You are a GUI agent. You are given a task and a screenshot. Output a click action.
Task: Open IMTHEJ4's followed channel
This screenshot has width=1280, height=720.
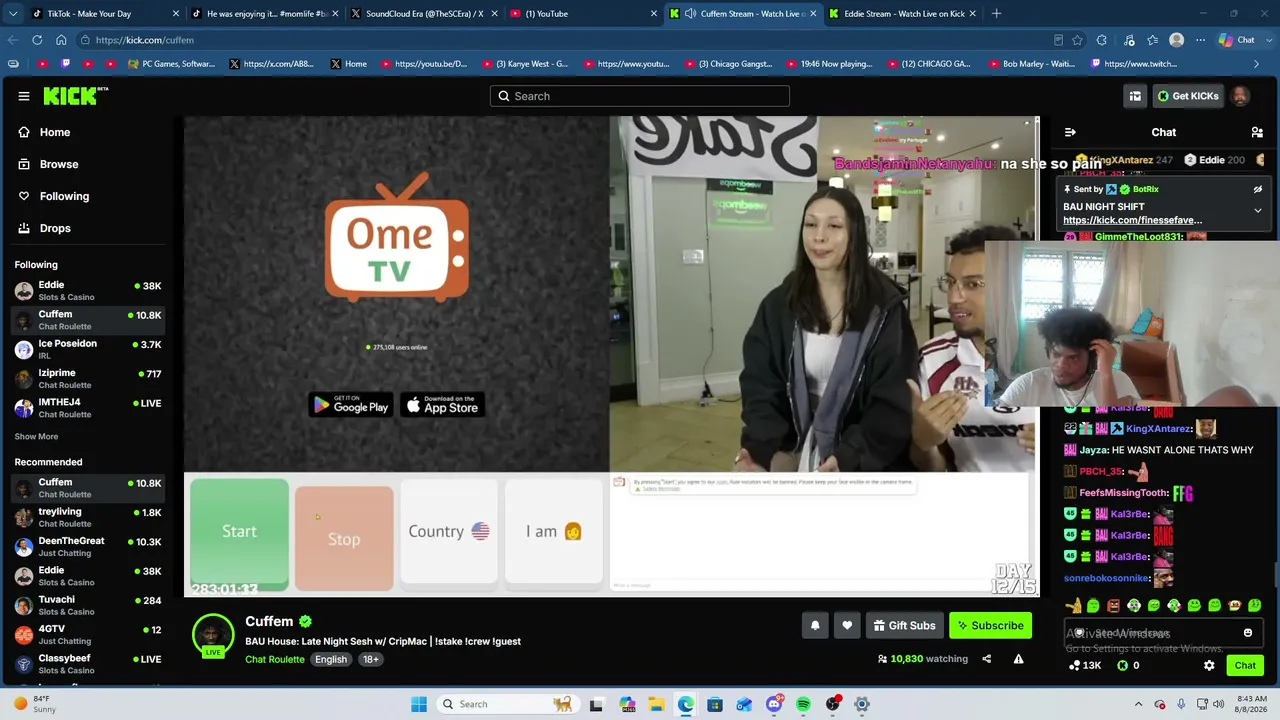tap(88, 407)
